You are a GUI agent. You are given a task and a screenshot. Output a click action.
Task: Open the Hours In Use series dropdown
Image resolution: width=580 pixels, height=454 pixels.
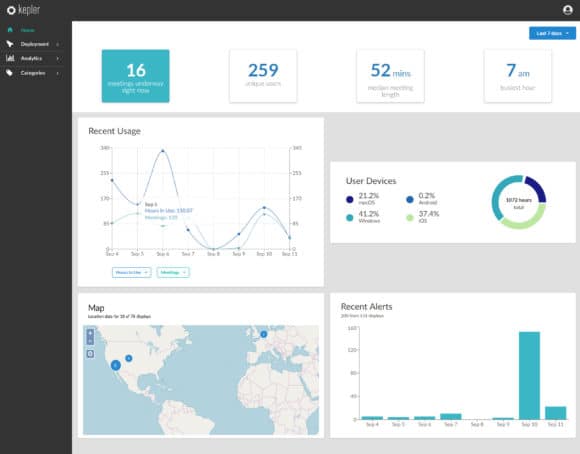131,272
